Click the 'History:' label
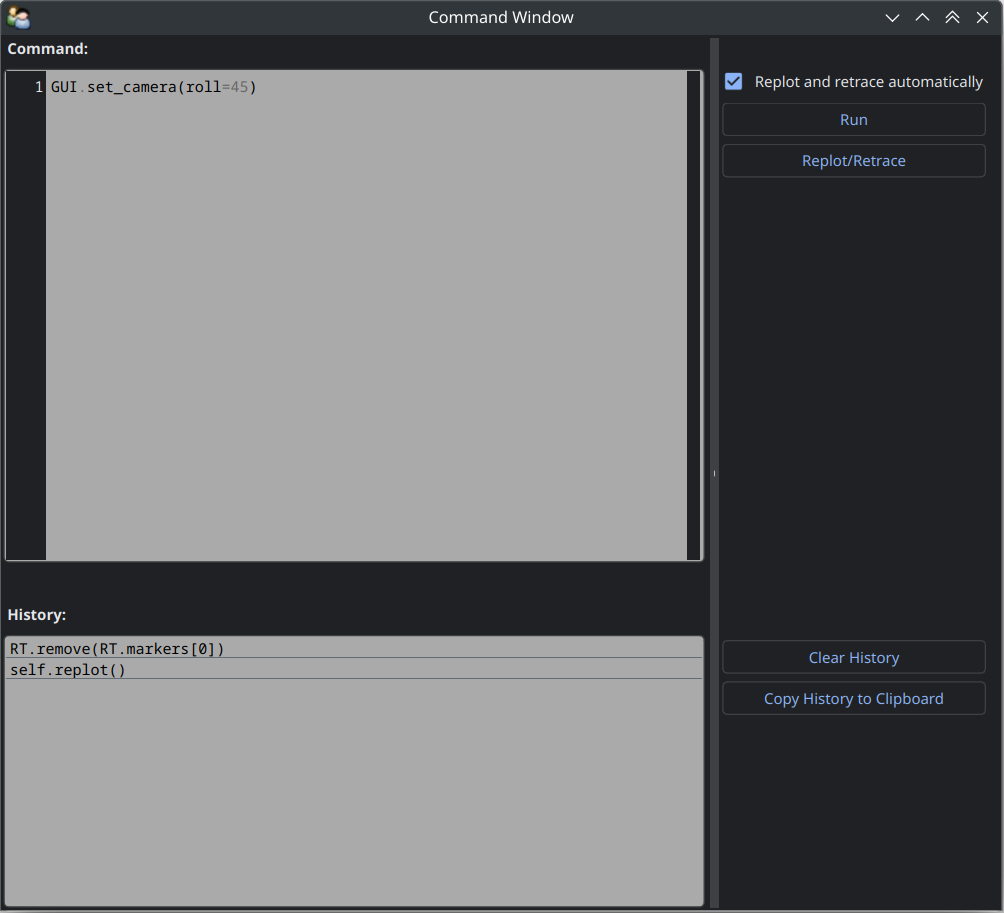 tap(36, 615)
